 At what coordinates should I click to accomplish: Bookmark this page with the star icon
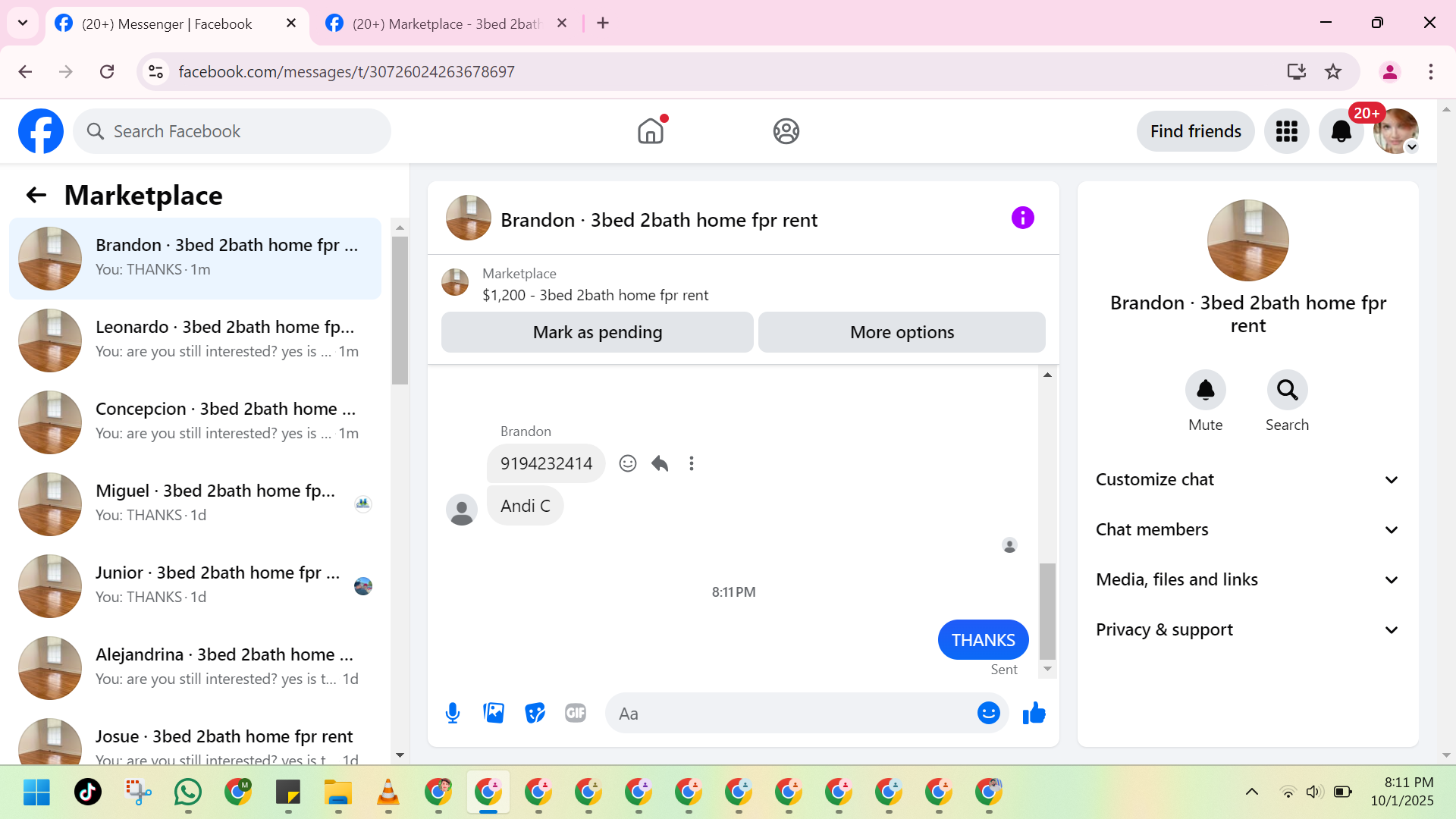(x=1333, y=71)
